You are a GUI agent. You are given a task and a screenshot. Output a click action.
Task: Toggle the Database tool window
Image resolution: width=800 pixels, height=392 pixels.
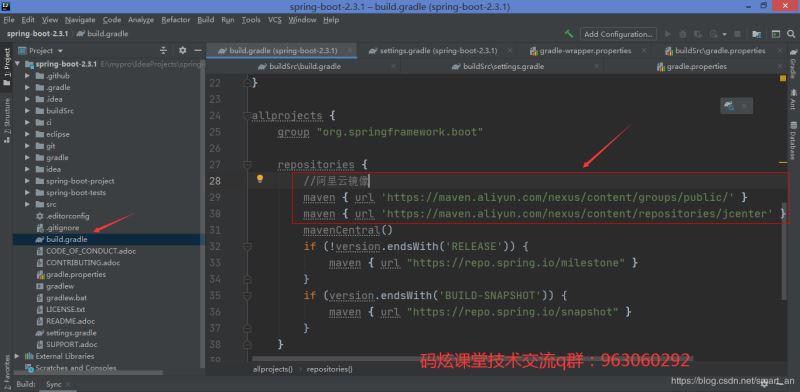coord(793,139)
